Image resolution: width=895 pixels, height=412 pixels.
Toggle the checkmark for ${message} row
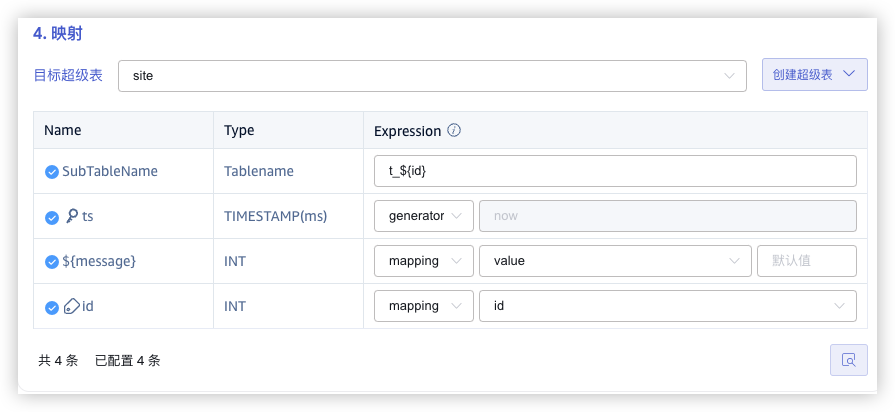51,262
